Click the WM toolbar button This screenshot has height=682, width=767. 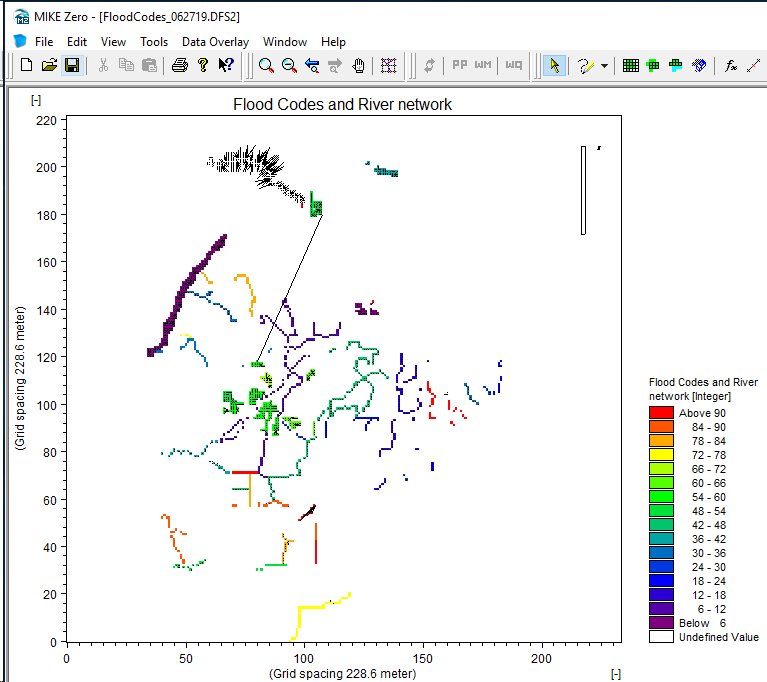pos(483,65)
